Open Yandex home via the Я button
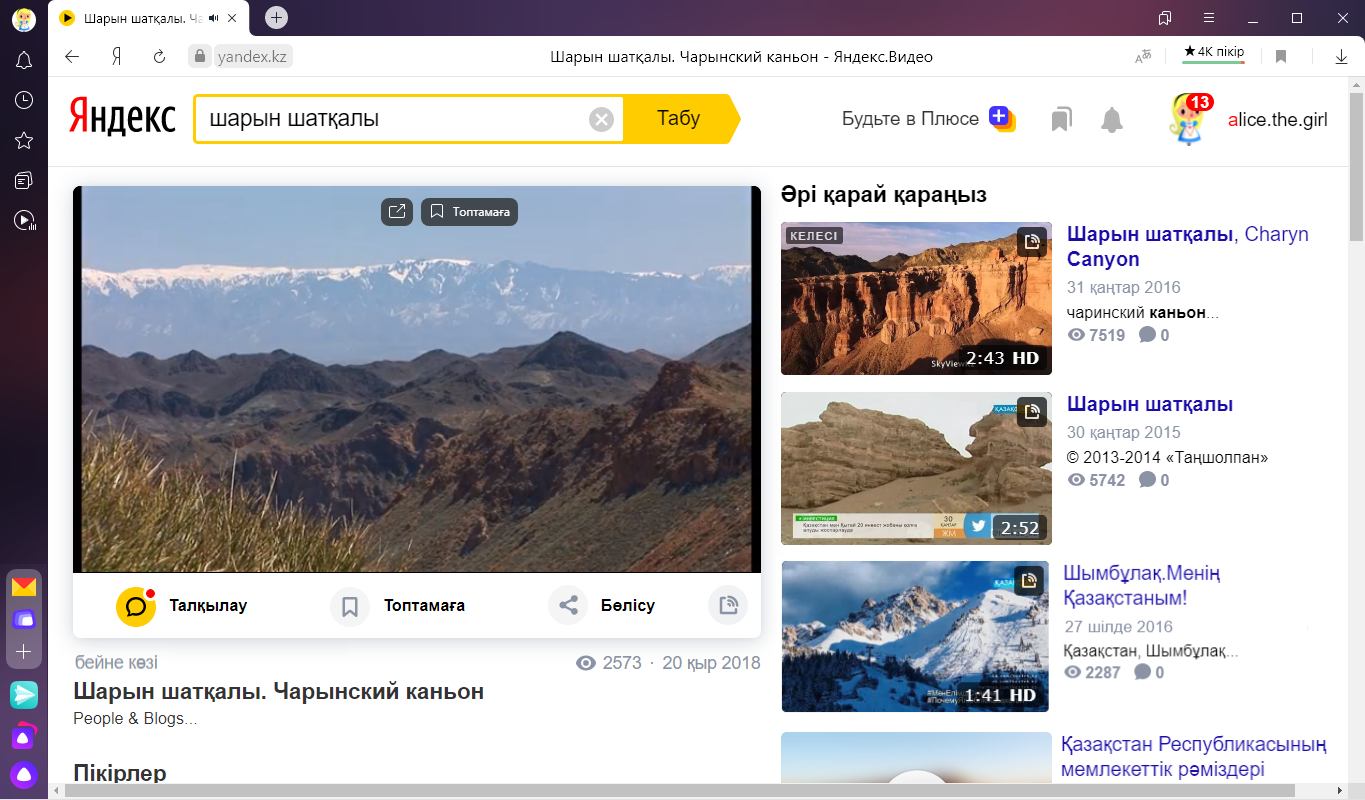 (117, 57)
